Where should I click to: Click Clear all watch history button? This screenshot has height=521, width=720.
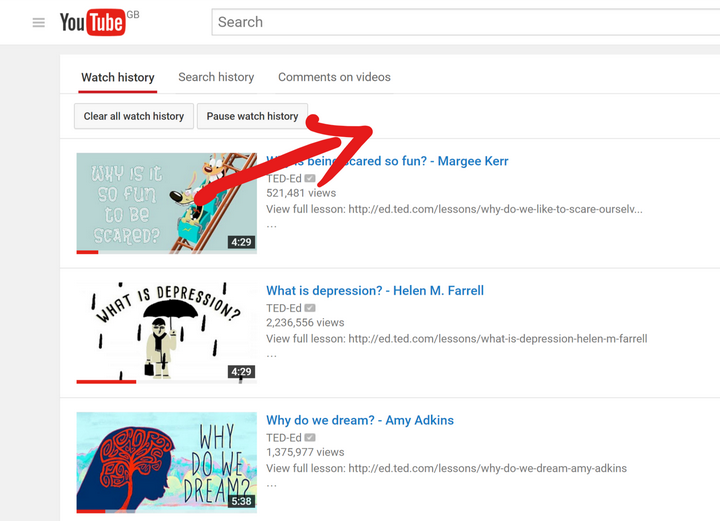point(134,116)
